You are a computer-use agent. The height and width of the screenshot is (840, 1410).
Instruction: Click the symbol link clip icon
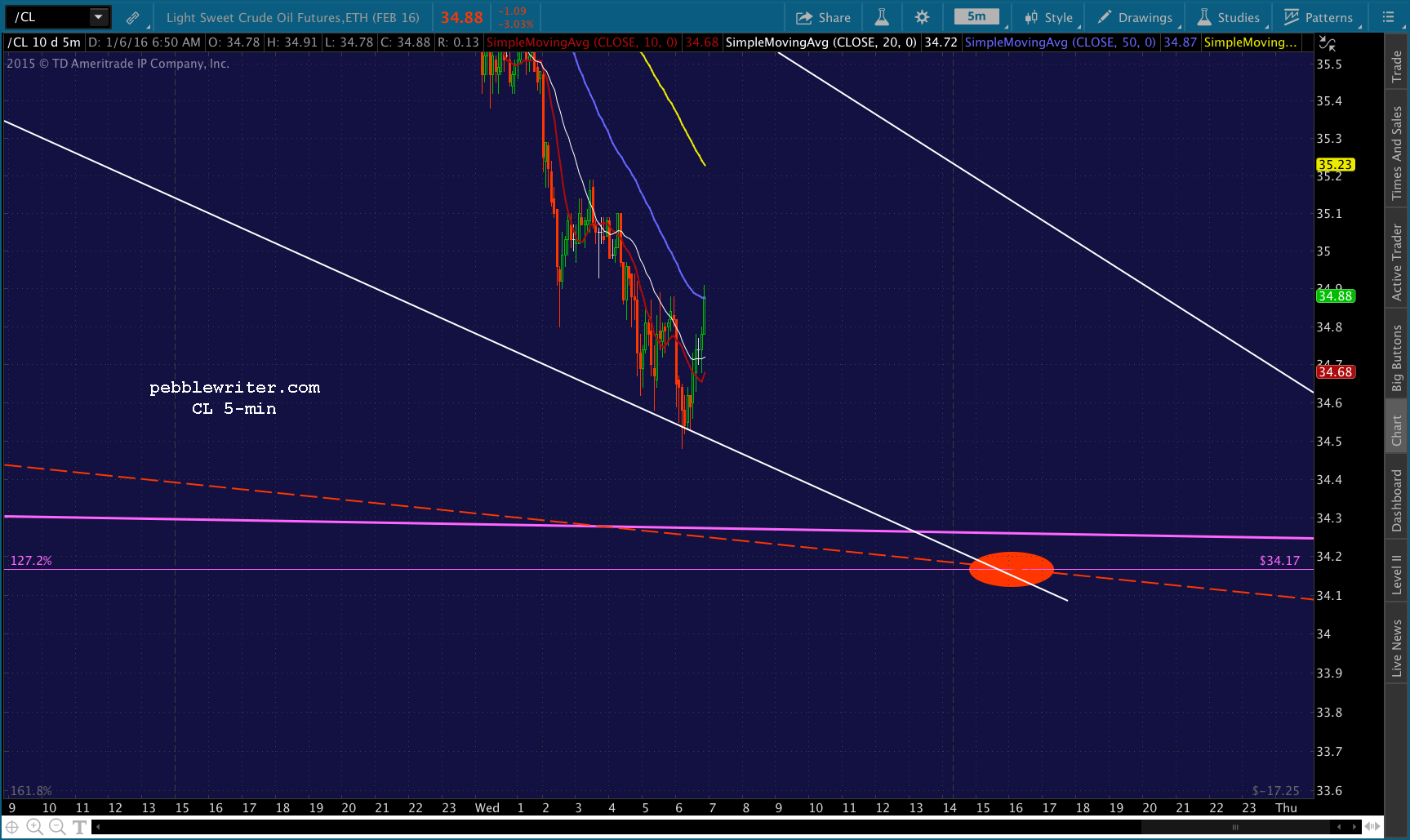(x=132, y=17)
